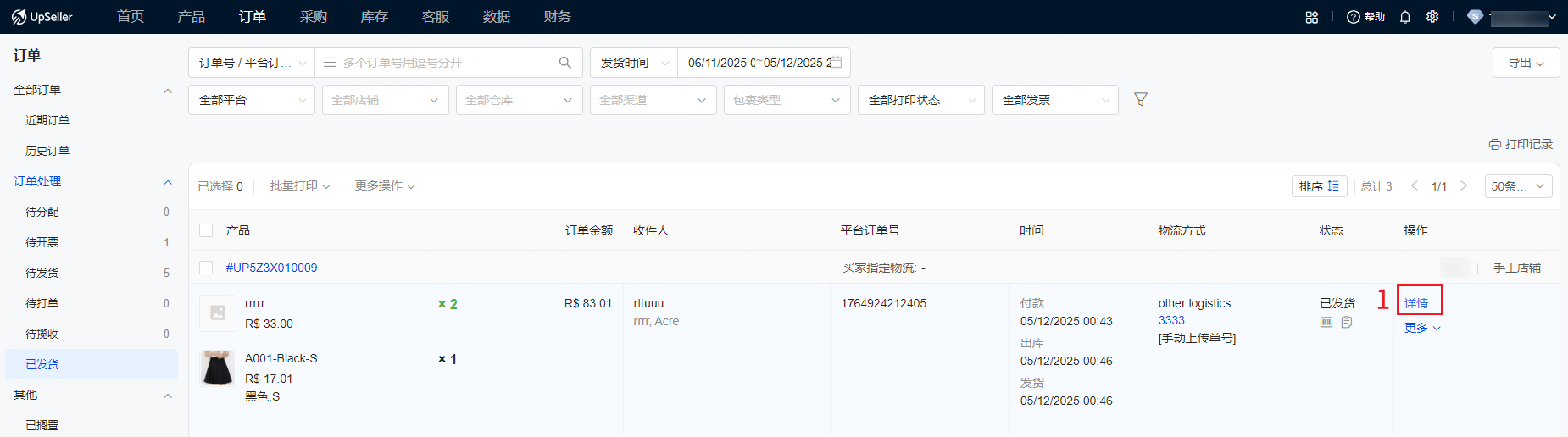Expand the 全部平台 dropdown

coord(252,100)
